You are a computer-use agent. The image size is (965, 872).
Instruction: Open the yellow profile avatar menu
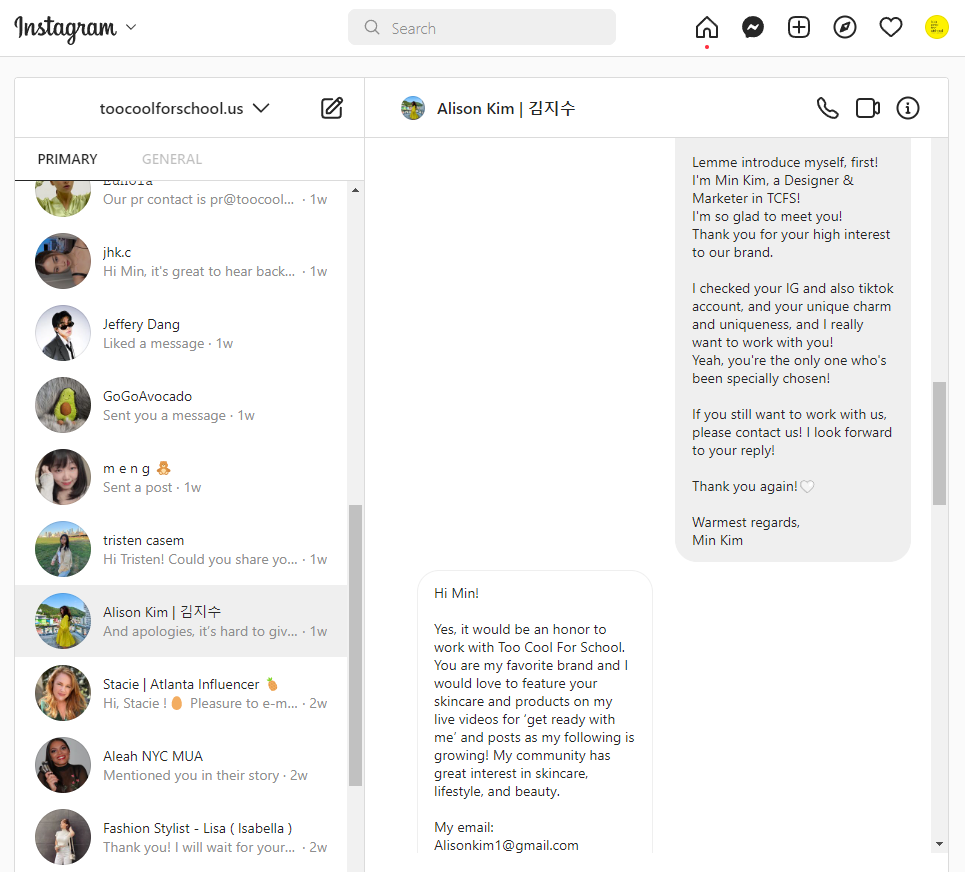937,27
